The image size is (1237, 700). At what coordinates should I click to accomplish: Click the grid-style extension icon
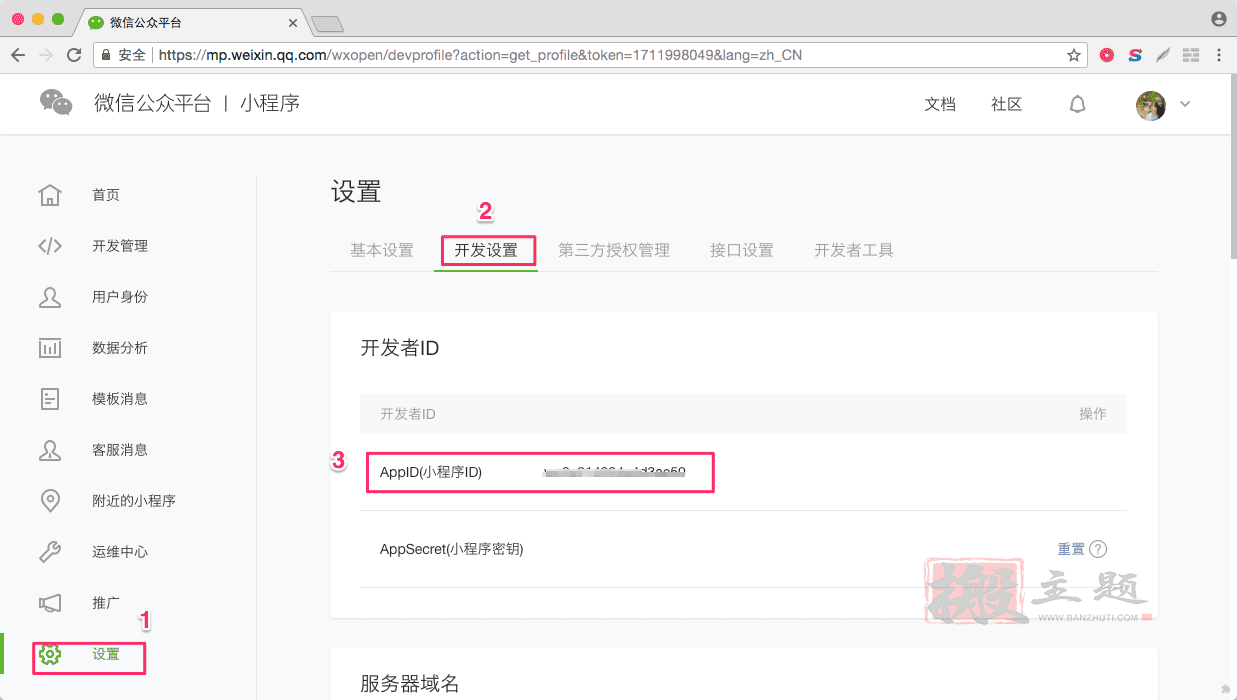click(x=1191, y=55)
